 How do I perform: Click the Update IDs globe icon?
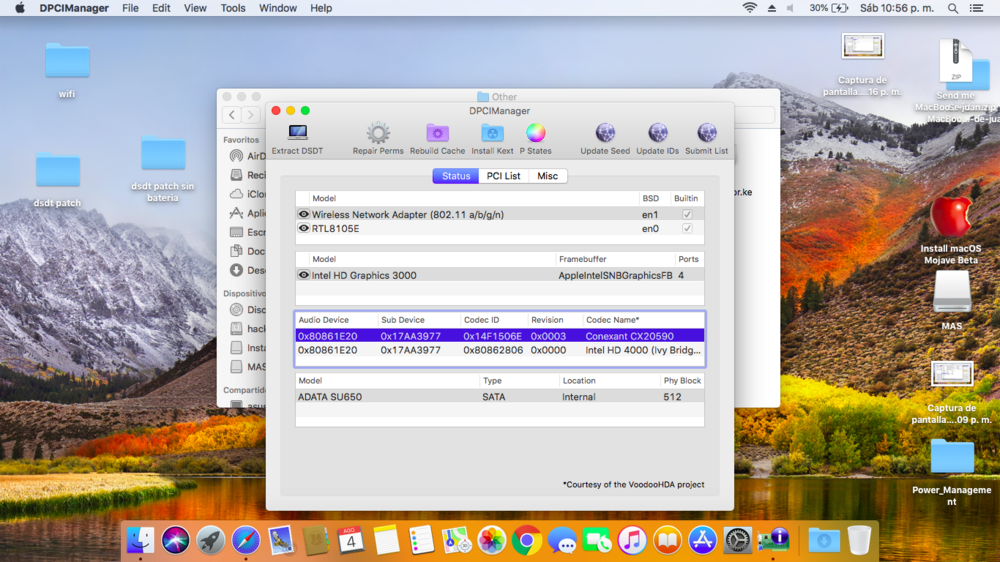(657, 133)
